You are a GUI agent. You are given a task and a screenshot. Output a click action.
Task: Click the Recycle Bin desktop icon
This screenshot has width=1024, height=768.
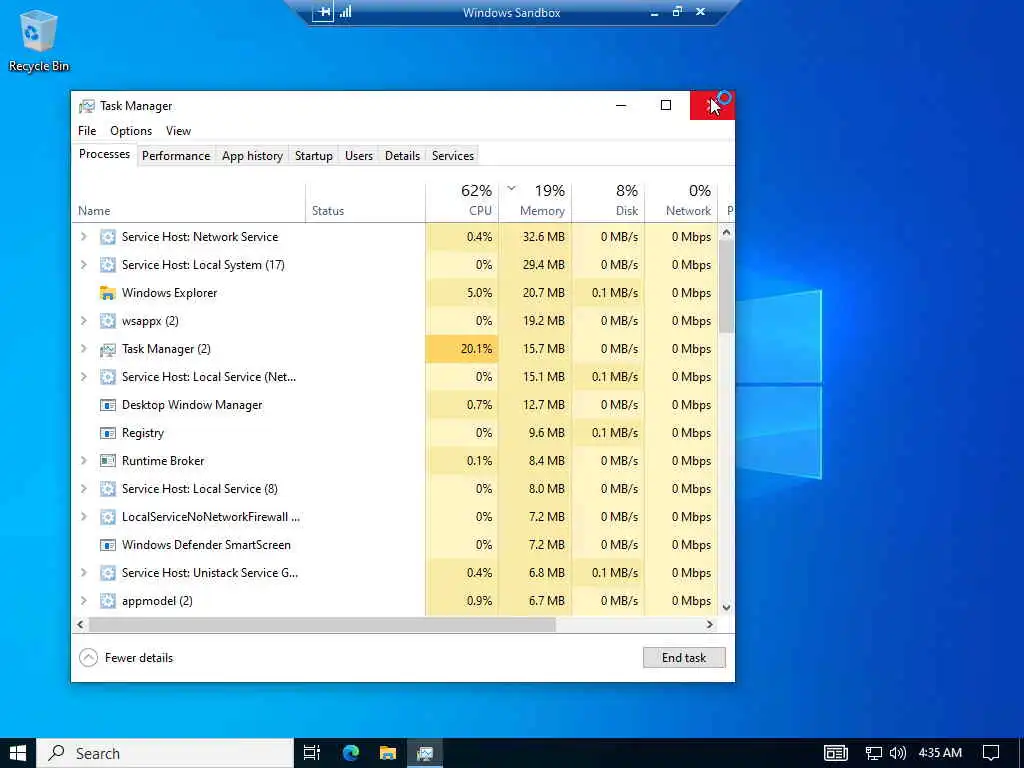39,39
